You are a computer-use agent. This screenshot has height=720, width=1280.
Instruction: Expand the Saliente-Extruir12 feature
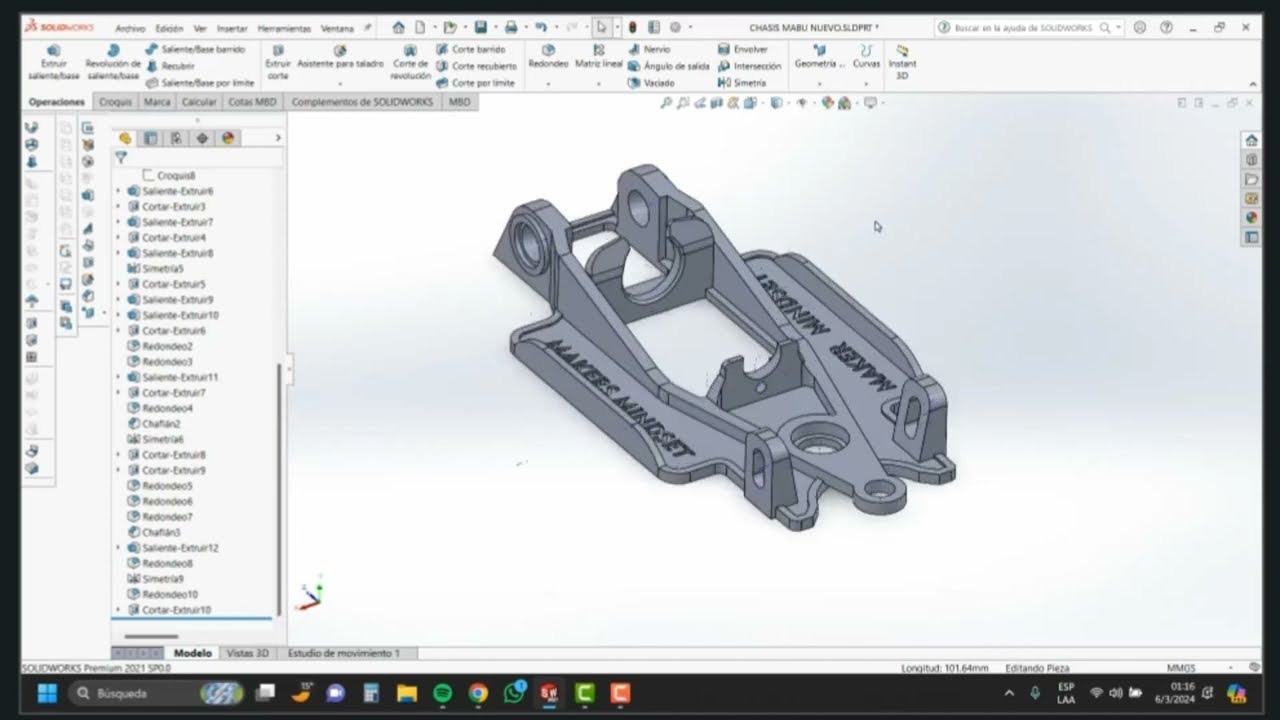[x=118, y=548]
